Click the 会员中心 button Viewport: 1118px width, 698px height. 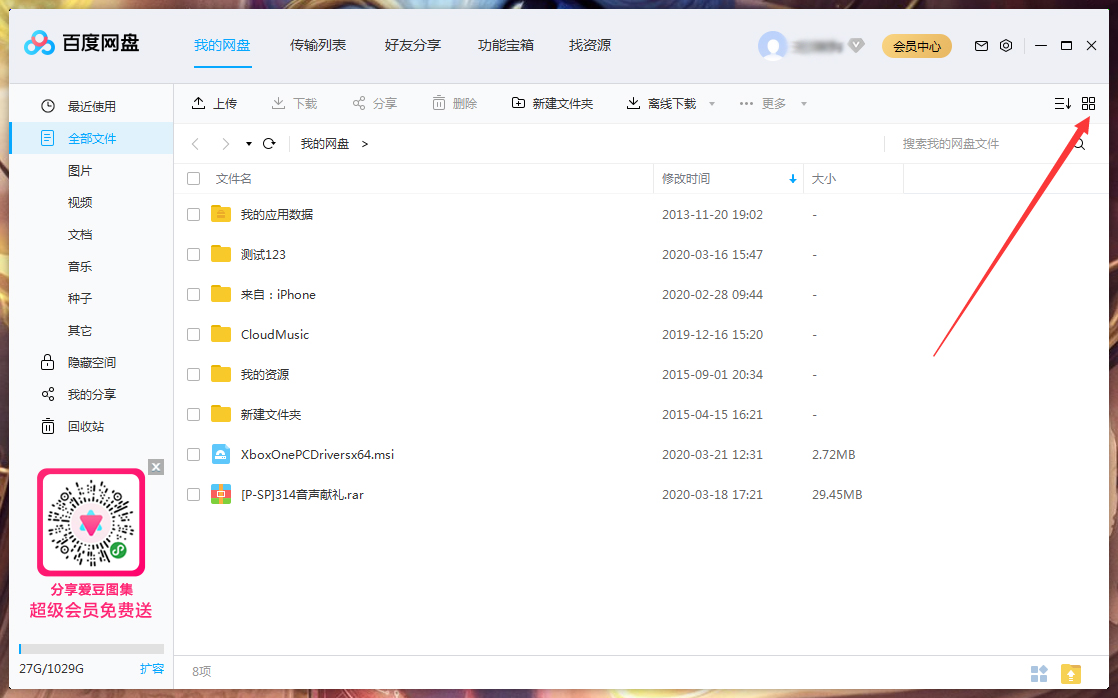pos(916,45)
